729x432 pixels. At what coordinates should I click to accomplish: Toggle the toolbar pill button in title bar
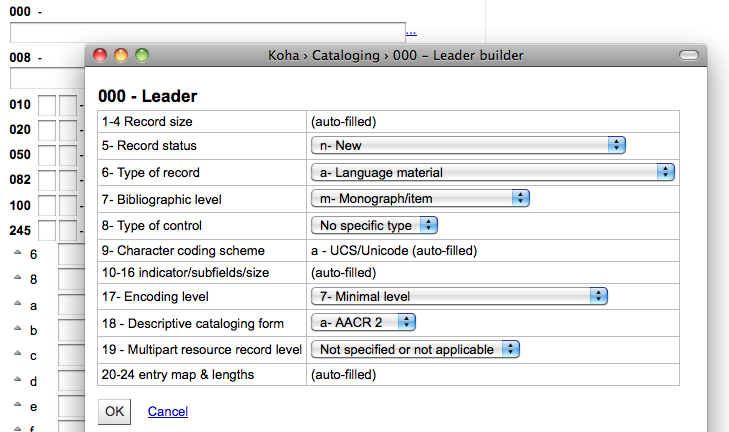coord(687,54)
